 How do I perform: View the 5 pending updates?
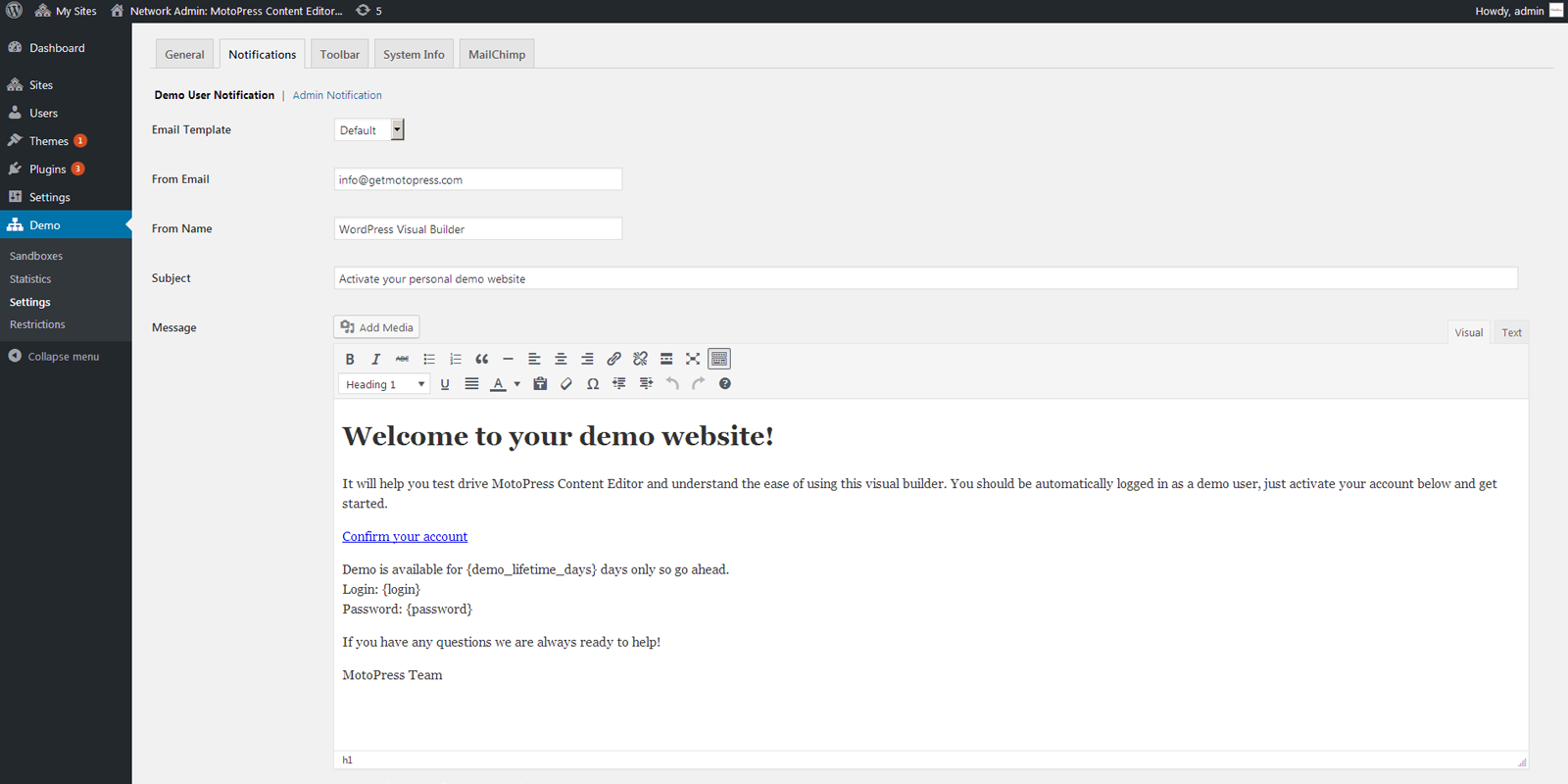click(x=368, y=11)
